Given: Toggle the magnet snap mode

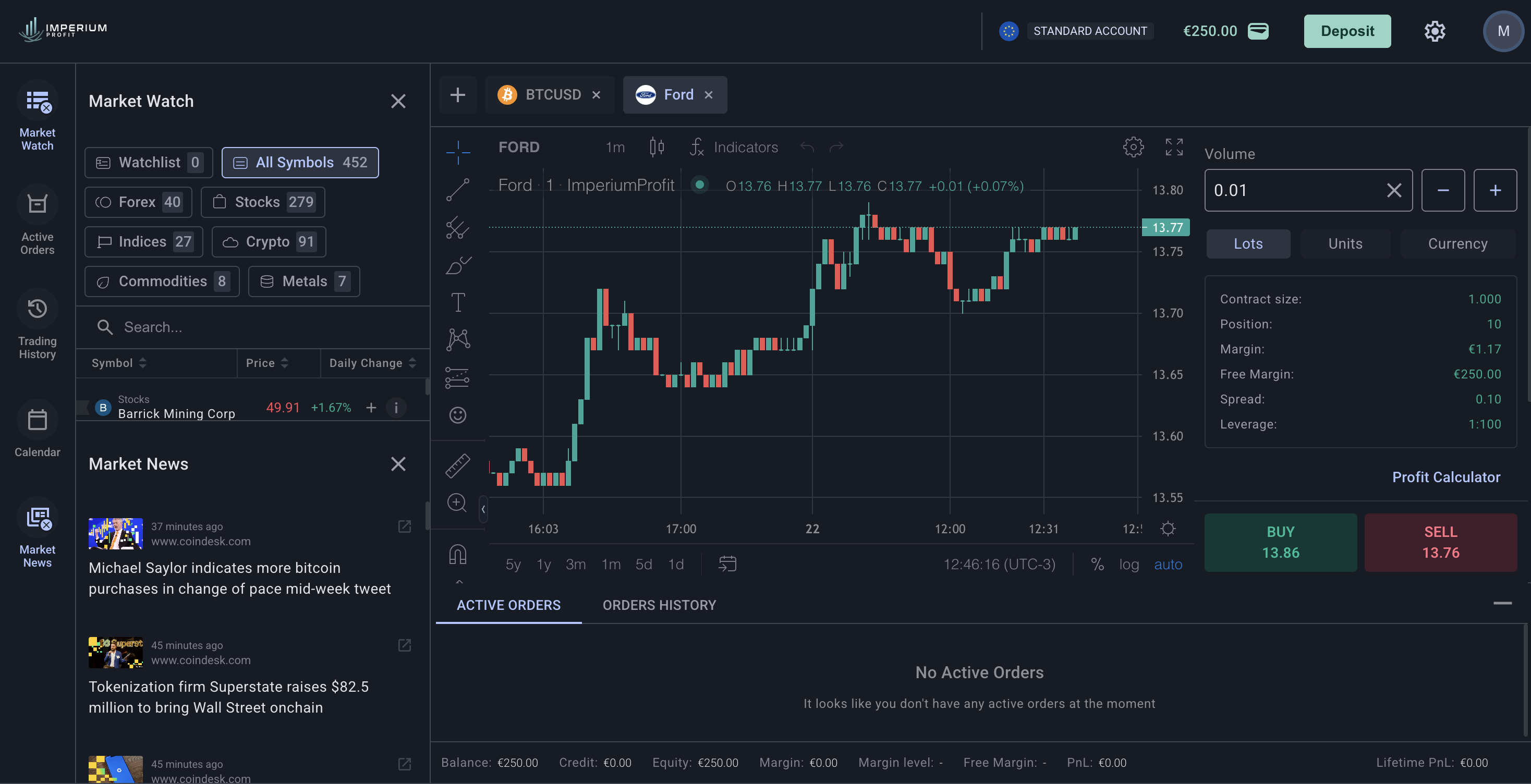Looking at the screenshot, I should (x=458, y=555).
